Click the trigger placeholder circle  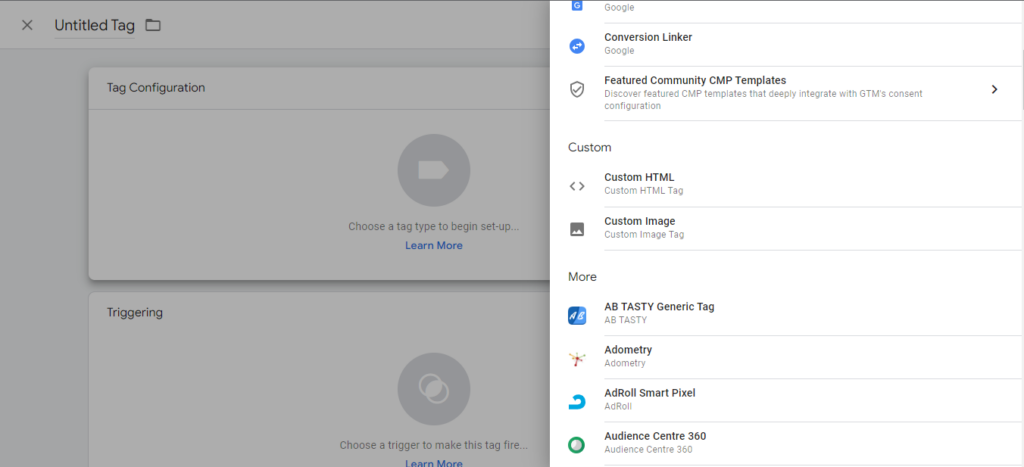434,389
